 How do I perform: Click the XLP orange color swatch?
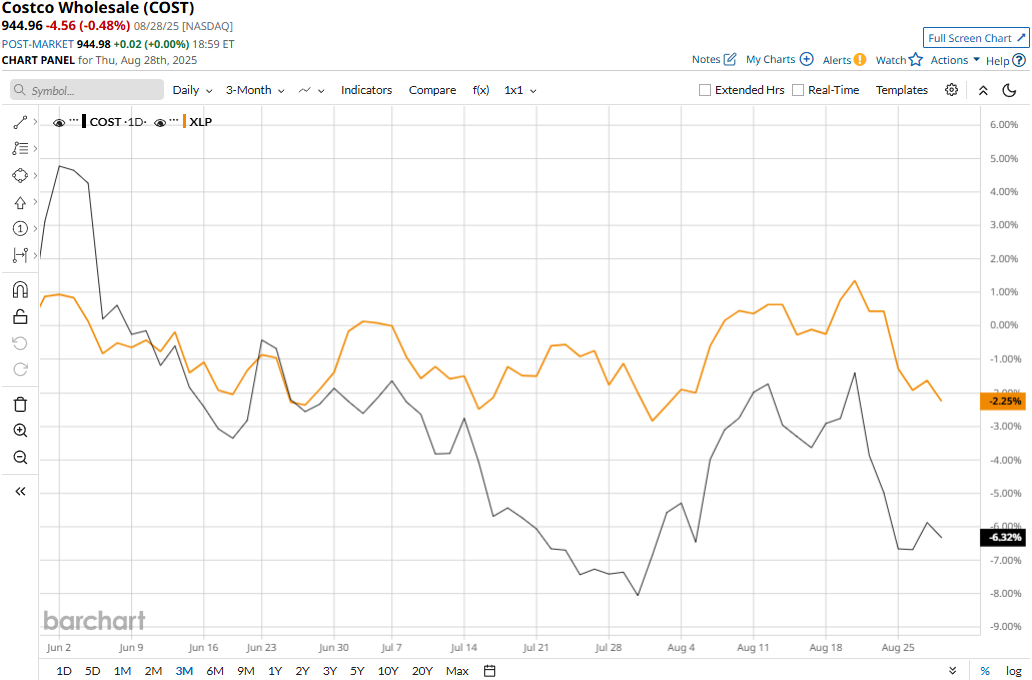click(185, 122)
